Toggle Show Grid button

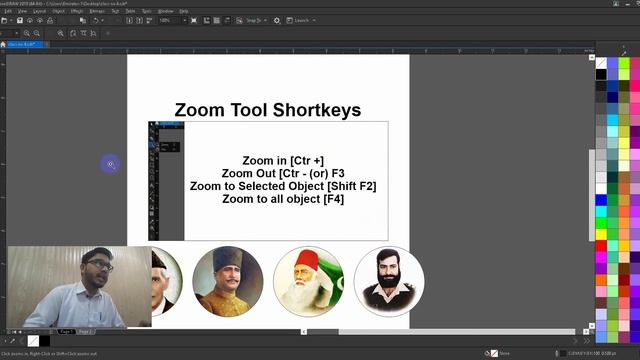[217, 20]
